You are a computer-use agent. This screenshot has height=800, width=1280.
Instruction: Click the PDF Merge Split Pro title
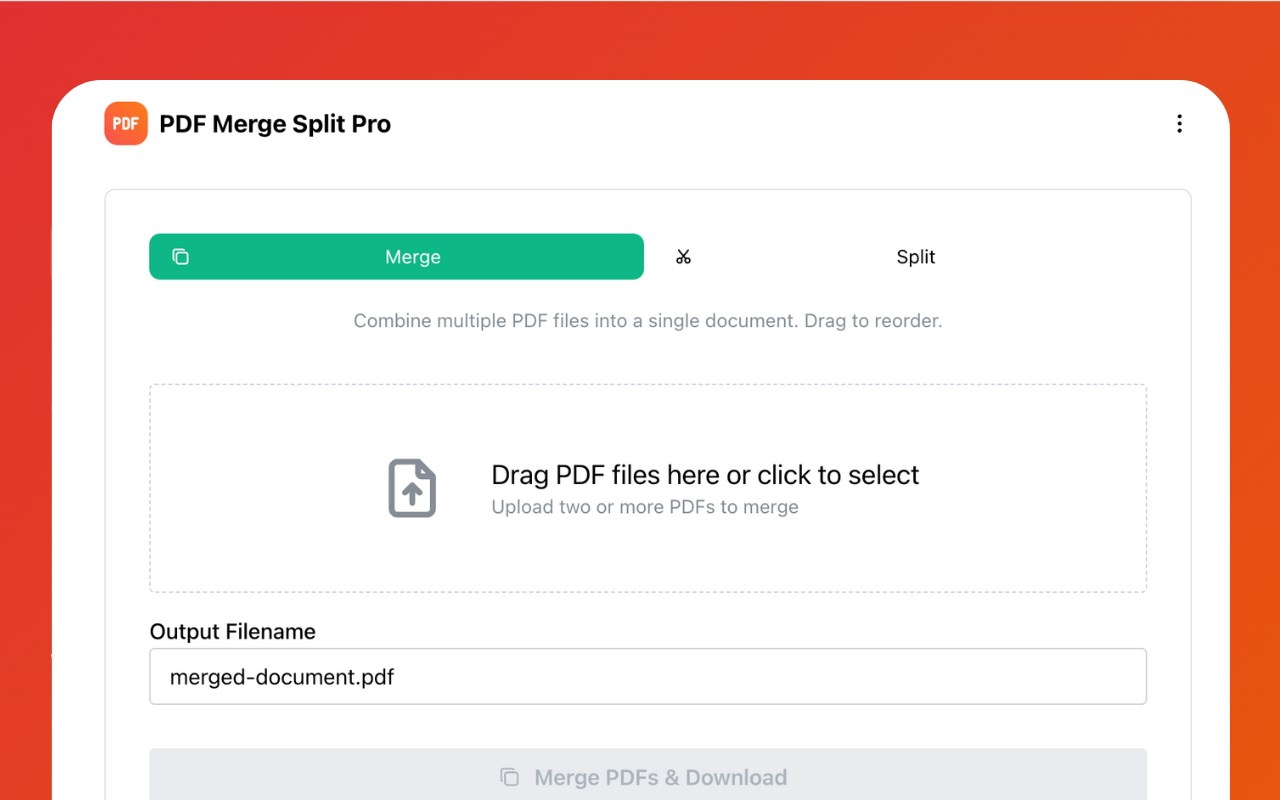[275, 124]
